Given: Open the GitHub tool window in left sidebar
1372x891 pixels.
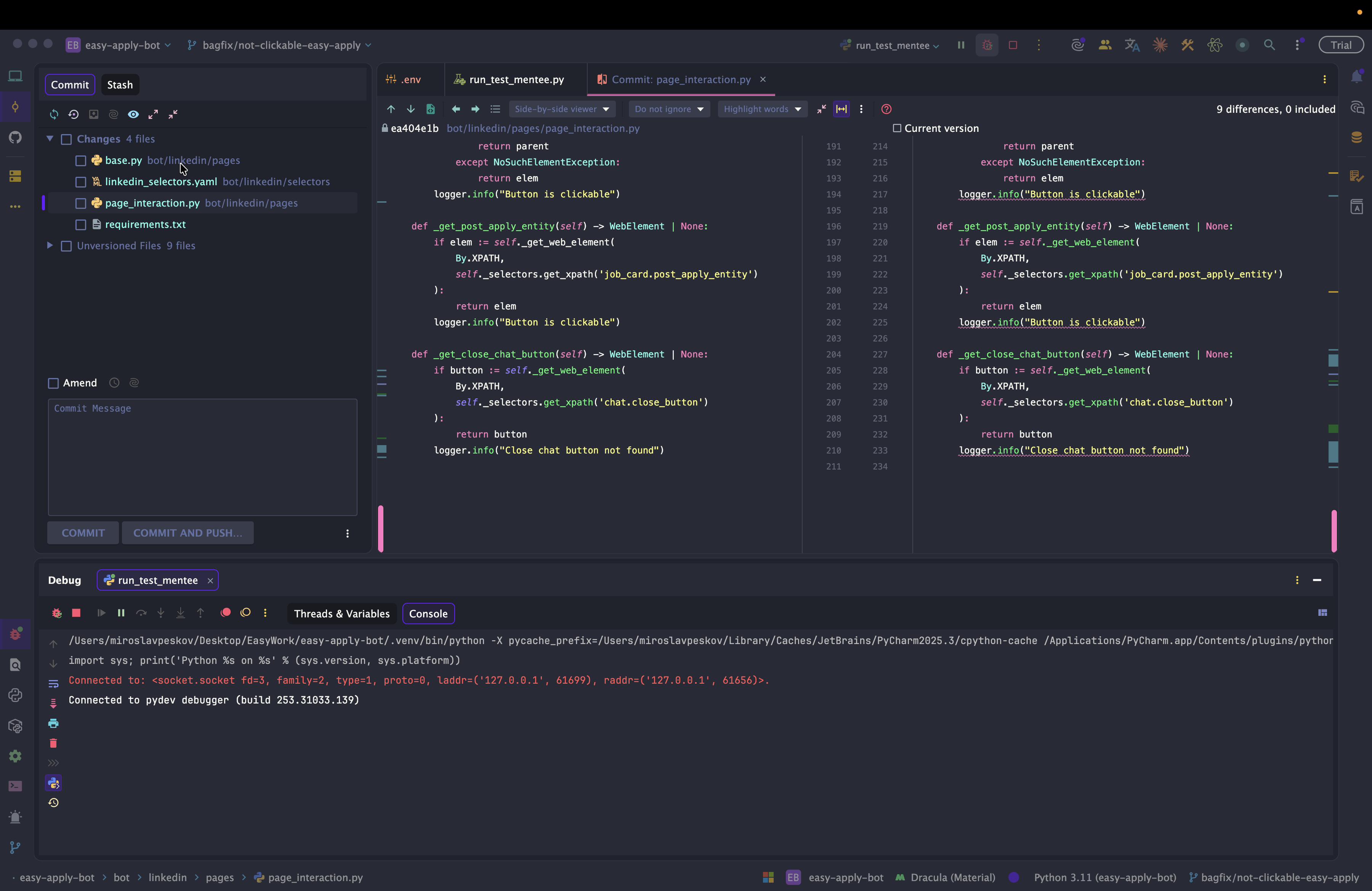Looking at the screenshot, I should tap(16, 137).
